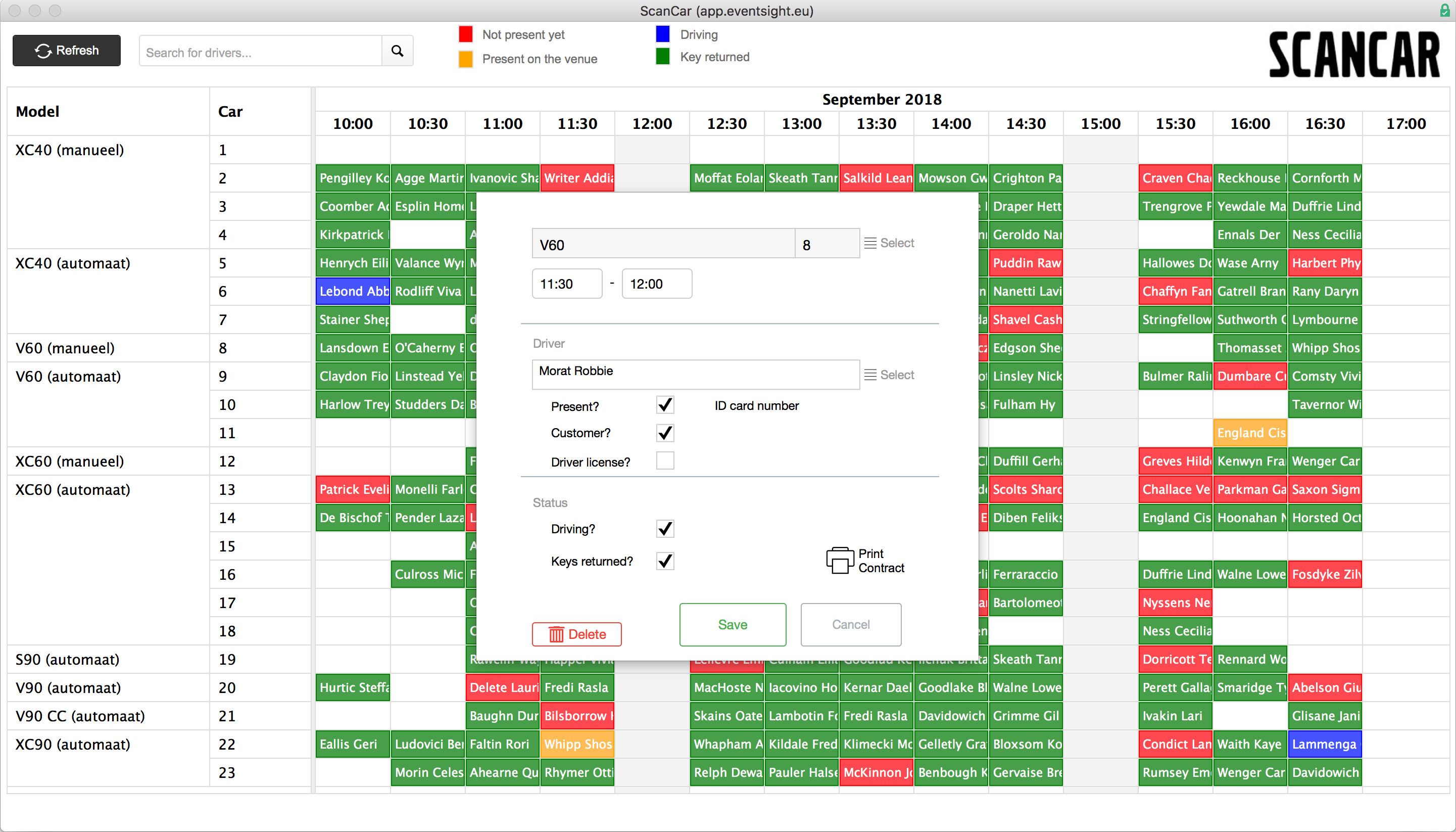Click the green lock icon in title bar
Image resolution: width=1456 pixels, height=832 pixels.
click(x=1444, y=10)
